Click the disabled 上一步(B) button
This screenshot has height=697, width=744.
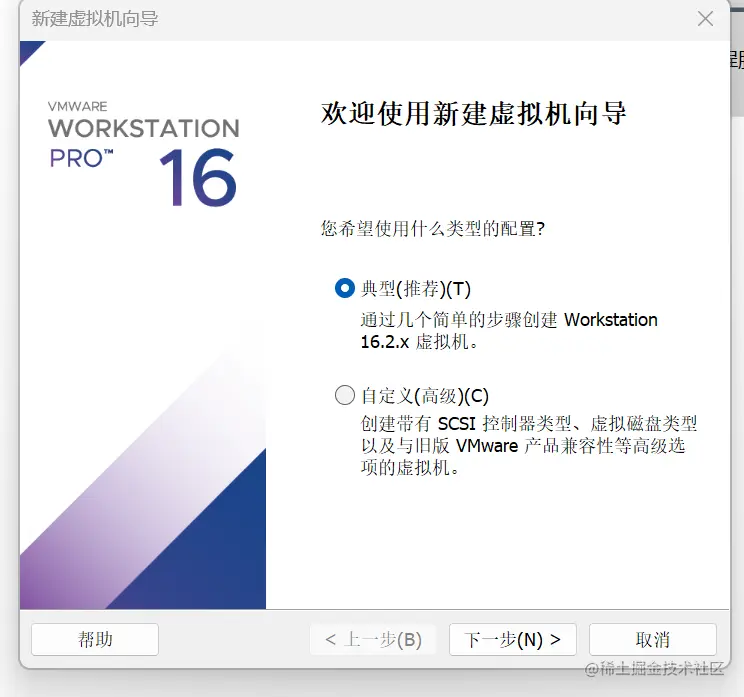[373, 640]
